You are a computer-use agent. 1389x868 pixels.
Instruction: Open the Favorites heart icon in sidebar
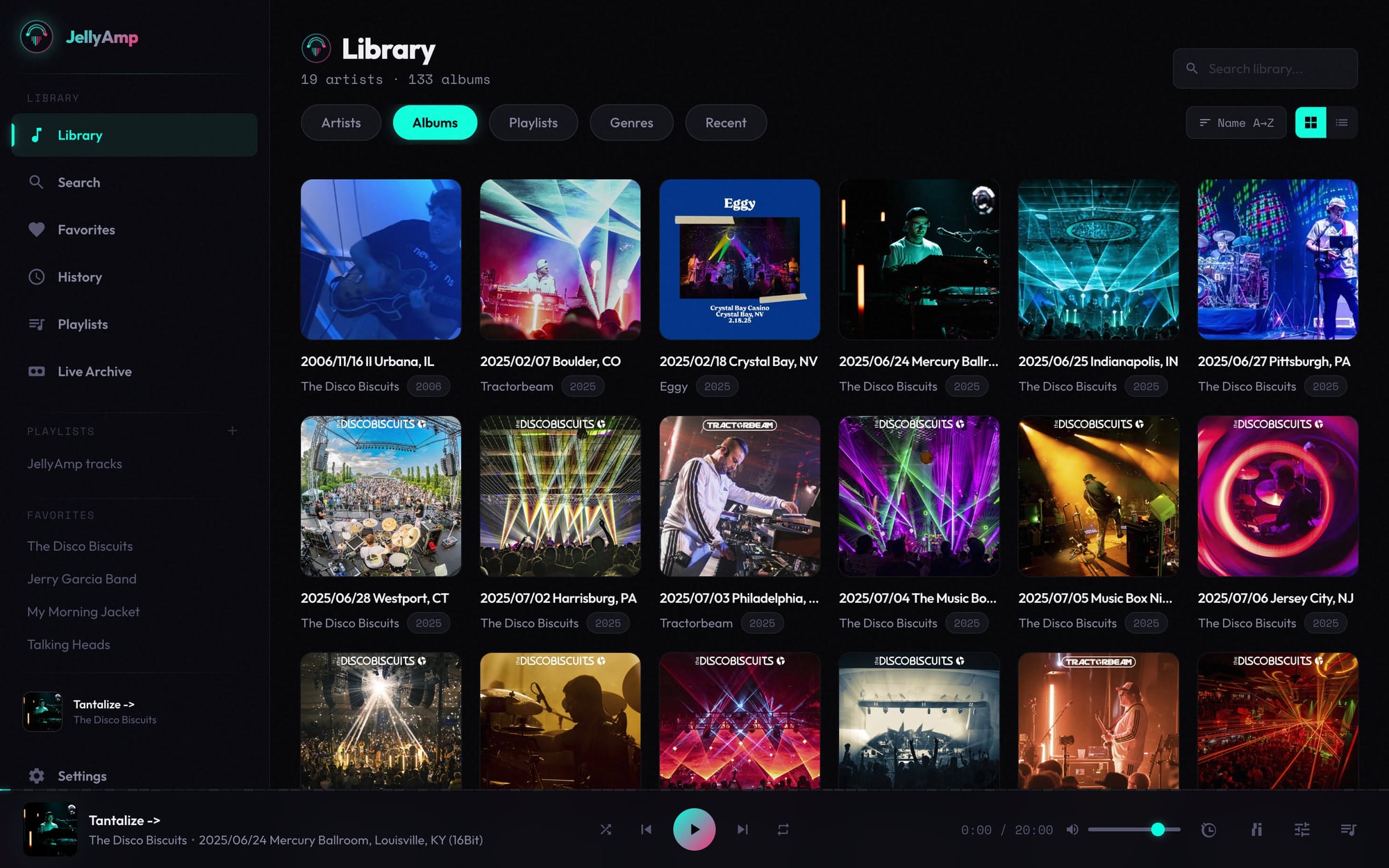coord(35,230)
